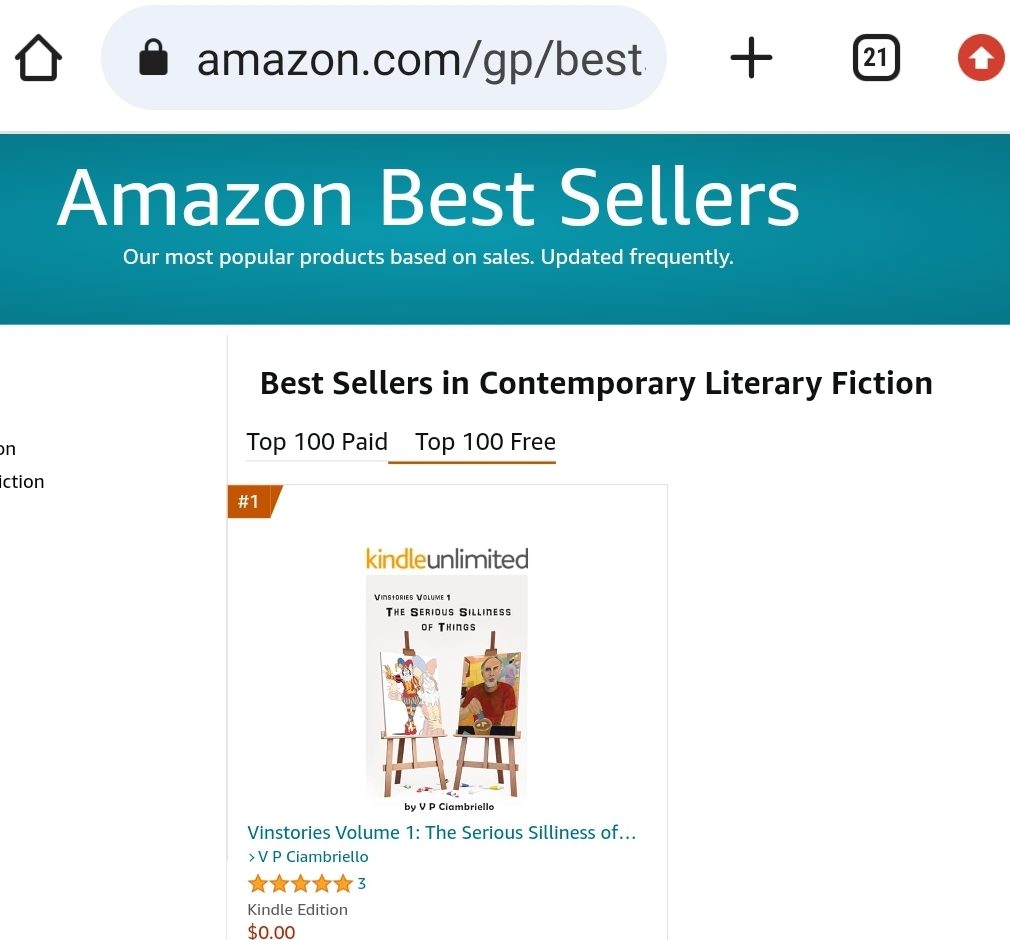Click the Amazon Best Sellers banner title
The image size is (1010, 940).
(428, 198)
